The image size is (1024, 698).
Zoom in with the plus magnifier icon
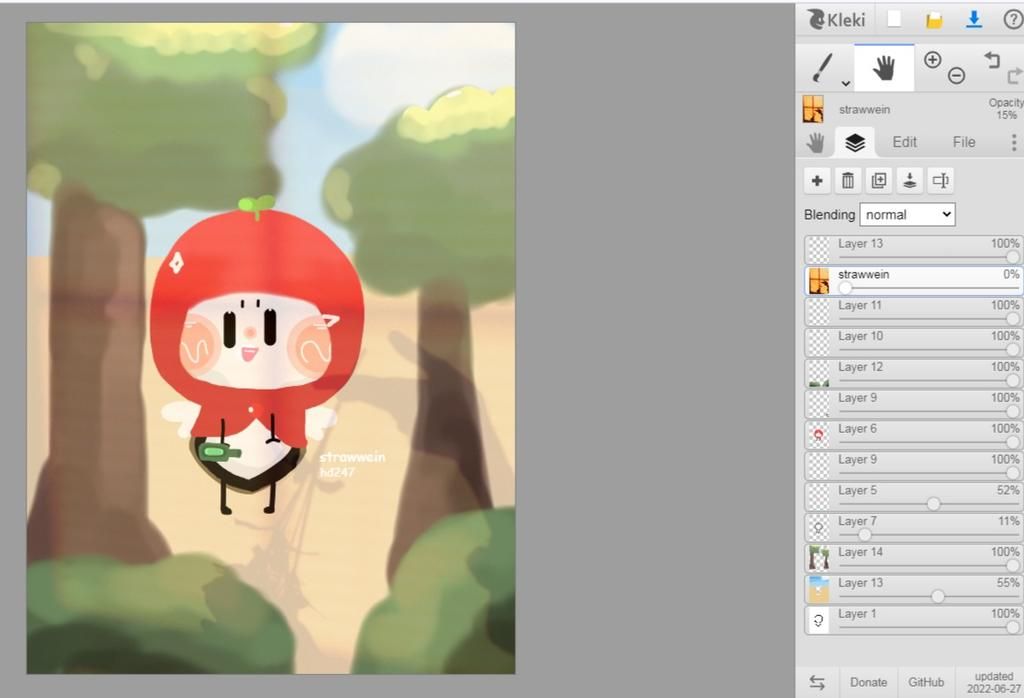[933, 60]
